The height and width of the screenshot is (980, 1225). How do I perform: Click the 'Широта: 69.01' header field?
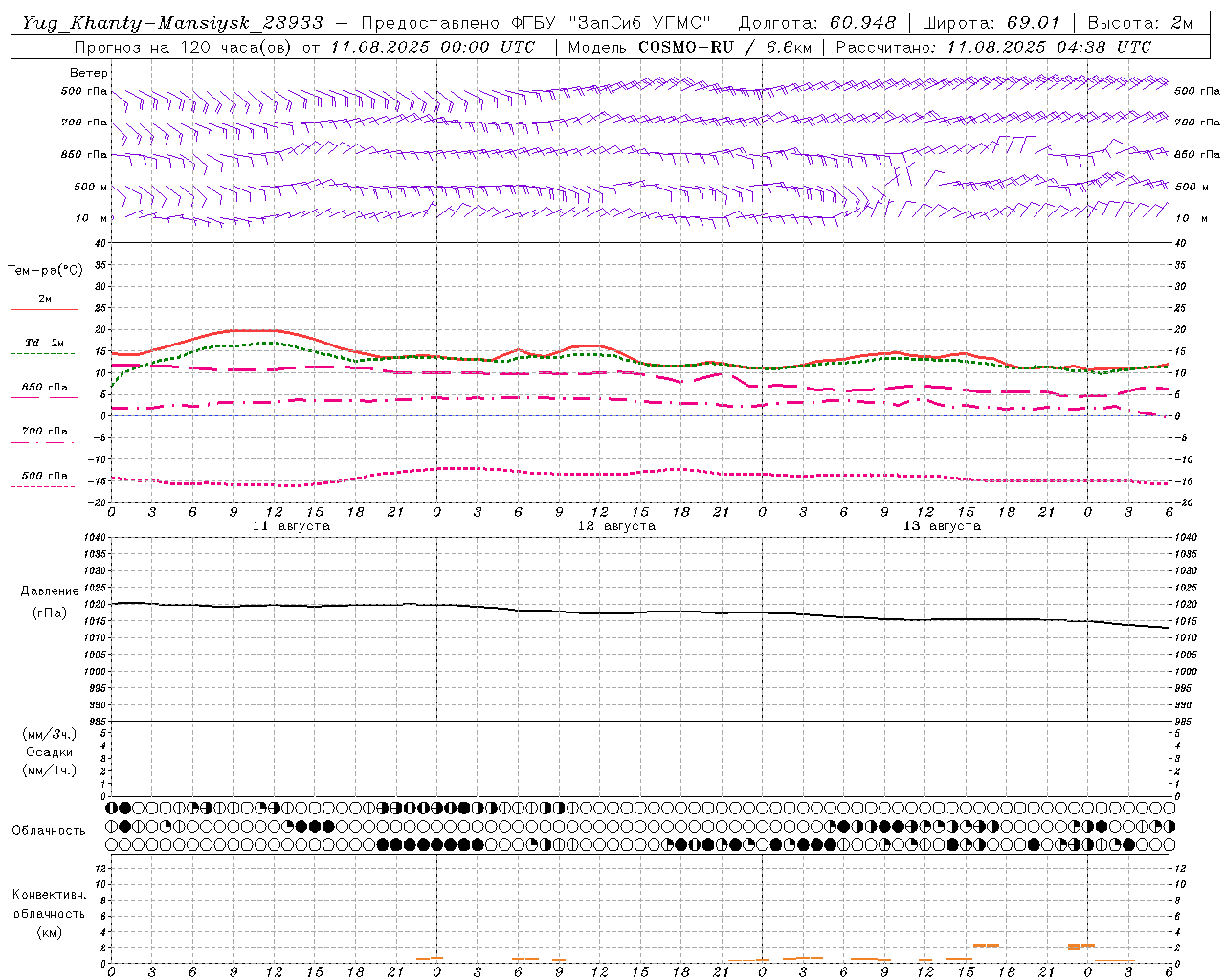click(991, 23)
